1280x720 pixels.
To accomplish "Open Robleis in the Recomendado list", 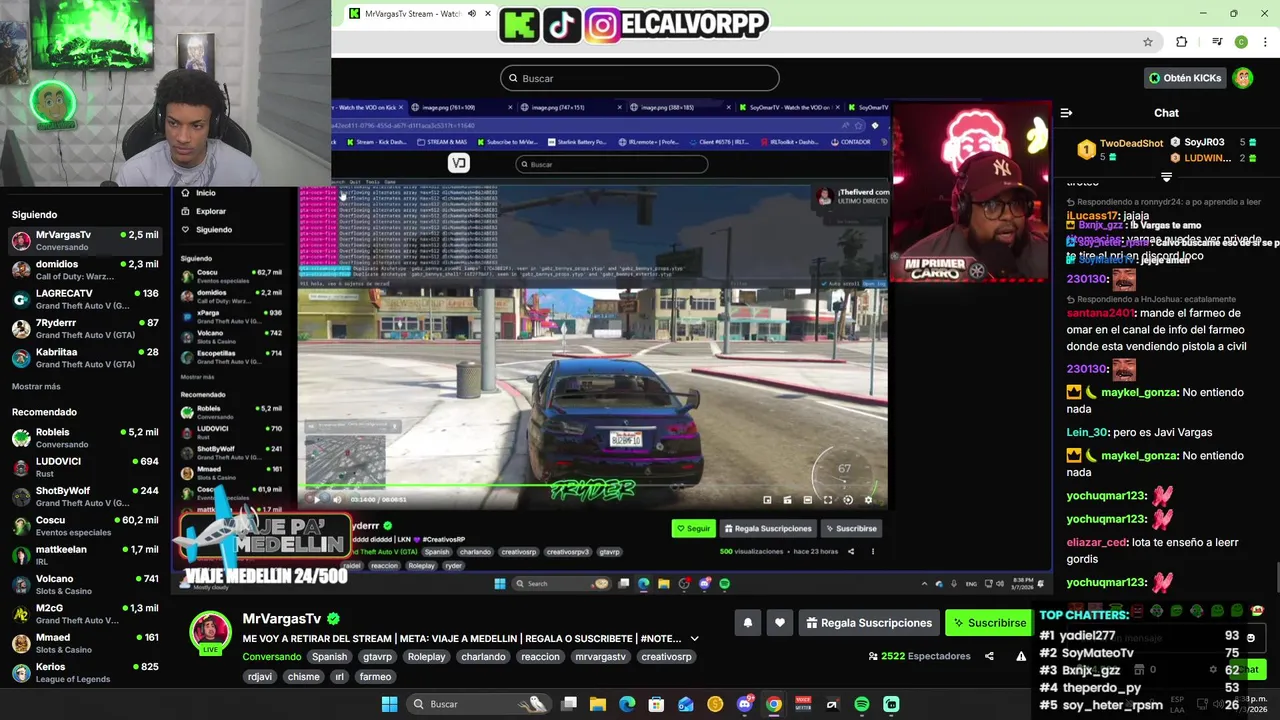I will (x=85, y=438).
